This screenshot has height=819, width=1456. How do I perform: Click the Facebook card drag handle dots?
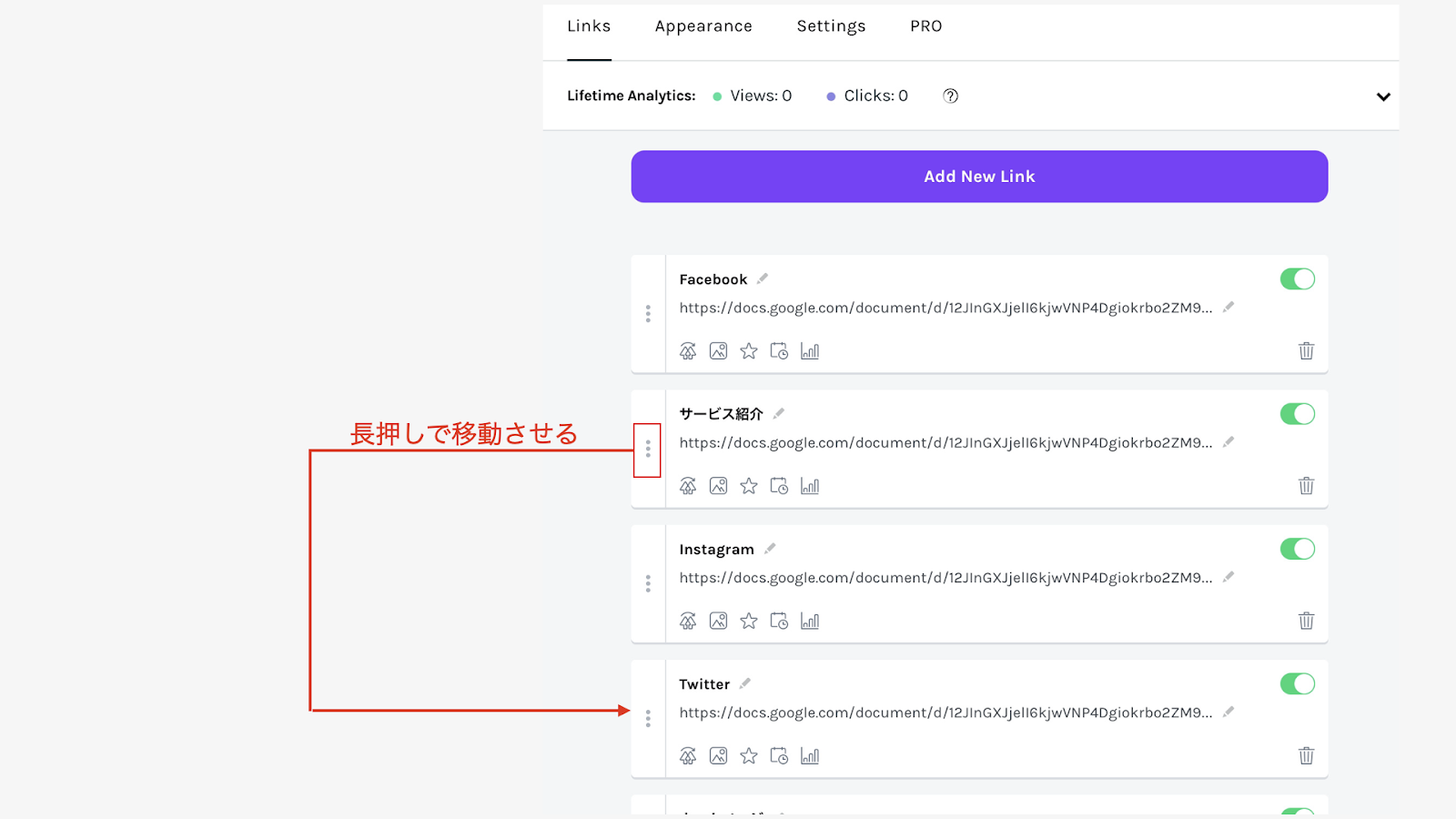[x=648, y=314]
